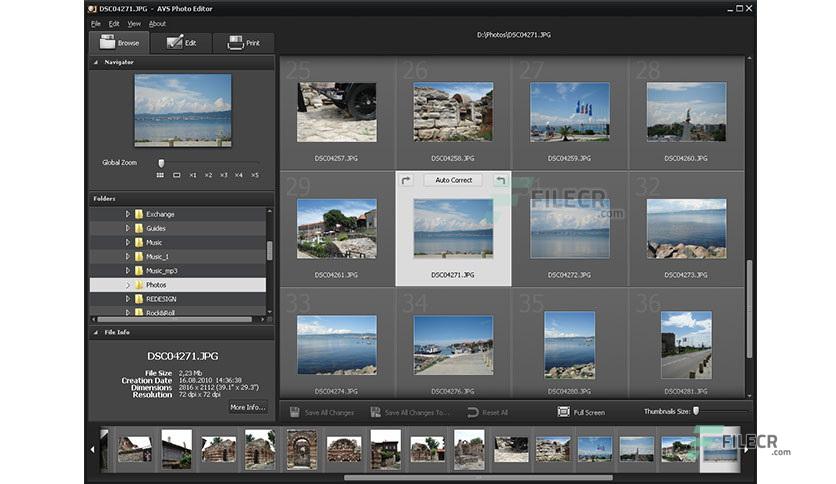Click the filmstrip horizontal scrollbar

pos(478,478)
